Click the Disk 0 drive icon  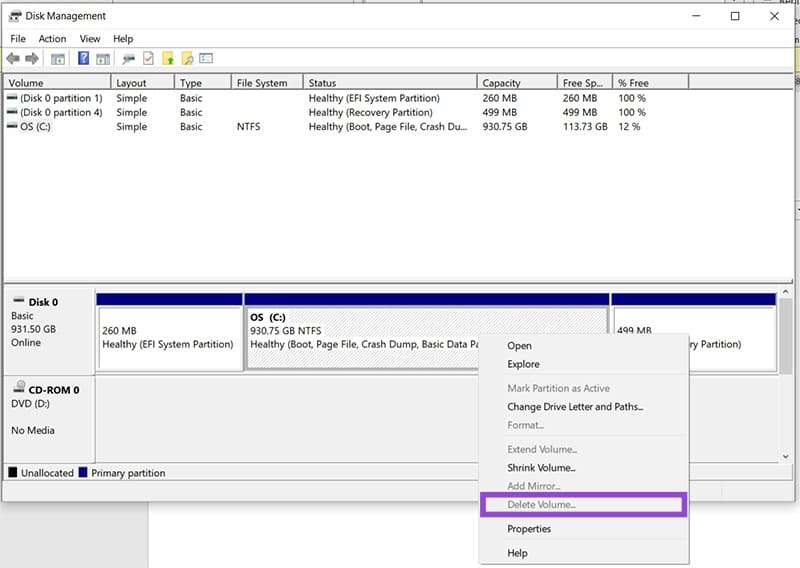[18, 302]
